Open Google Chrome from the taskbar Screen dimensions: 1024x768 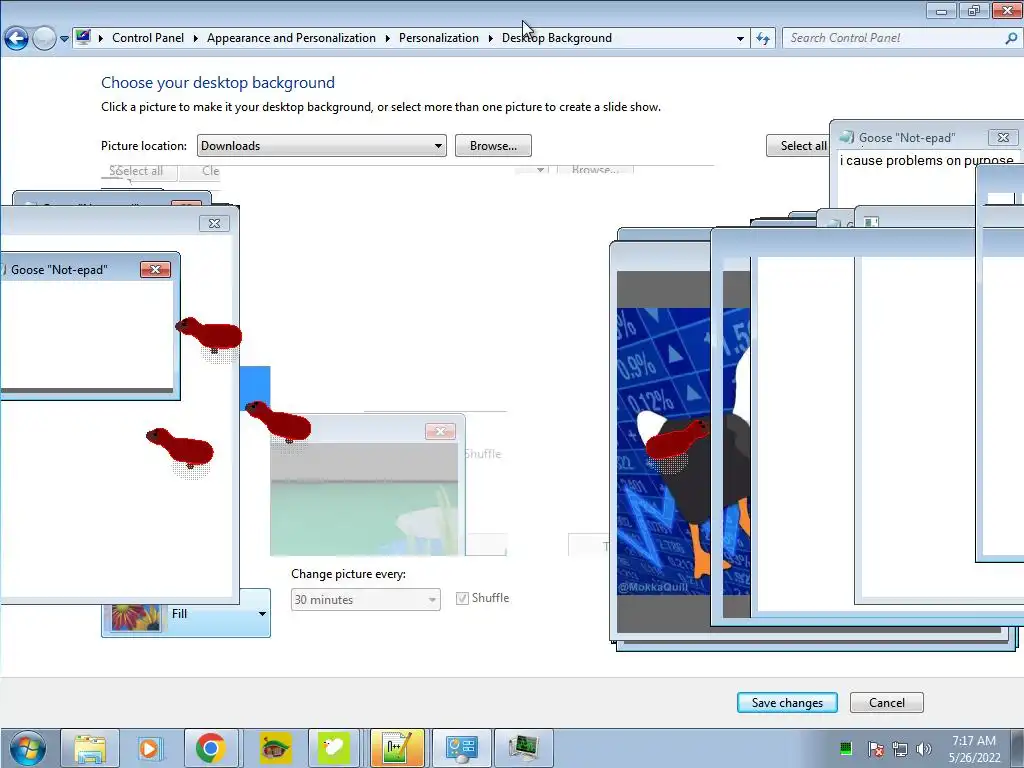[210, 748]
